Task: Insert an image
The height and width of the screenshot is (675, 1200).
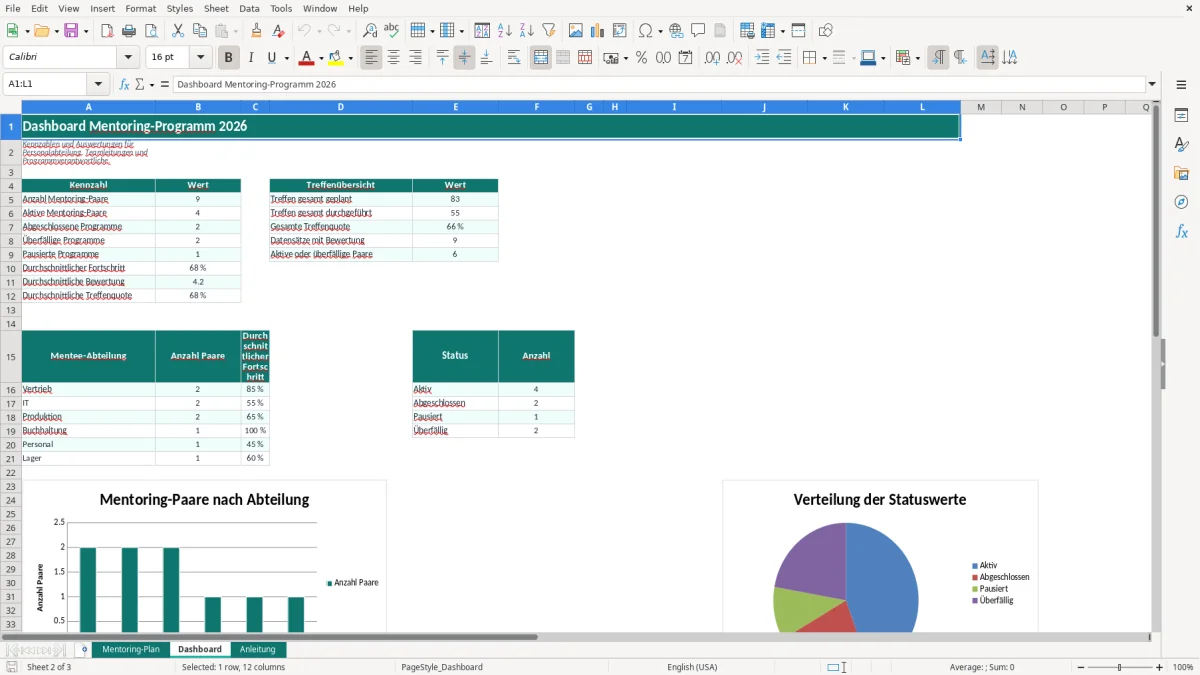Action: [576, 31]
